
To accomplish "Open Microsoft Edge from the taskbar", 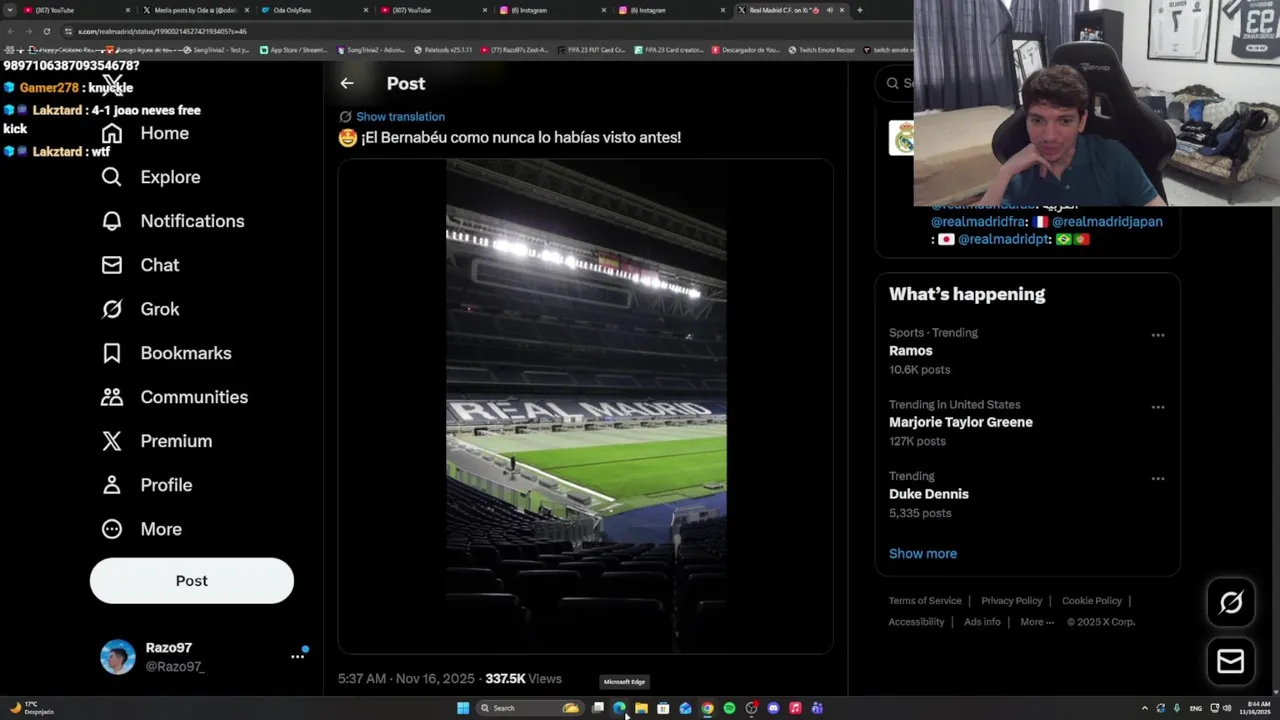I will 619,708.
